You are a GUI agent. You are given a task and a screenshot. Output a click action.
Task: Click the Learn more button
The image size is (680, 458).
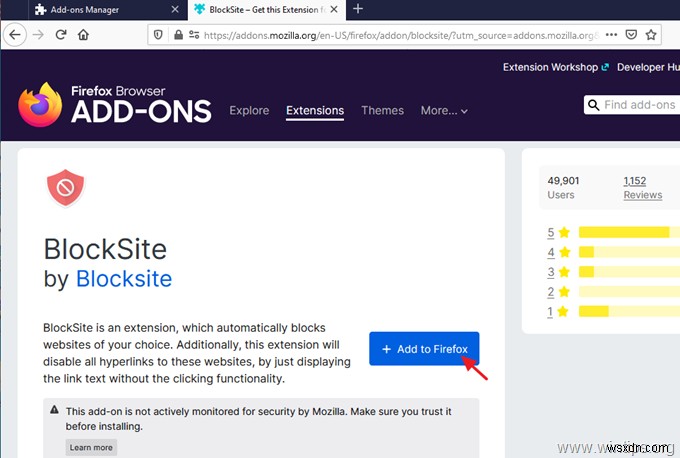click(x=92, y=447)
